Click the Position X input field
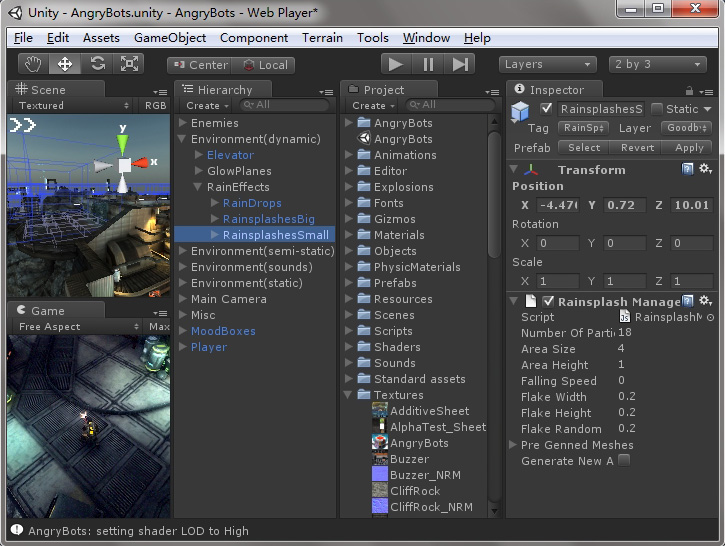Viewport: 725px width, 546px height. (558, 205)
